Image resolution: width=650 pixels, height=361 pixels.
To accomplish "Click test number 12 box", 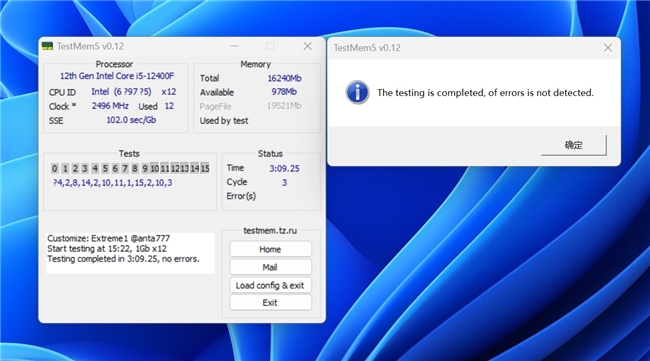I will (175, 168).
